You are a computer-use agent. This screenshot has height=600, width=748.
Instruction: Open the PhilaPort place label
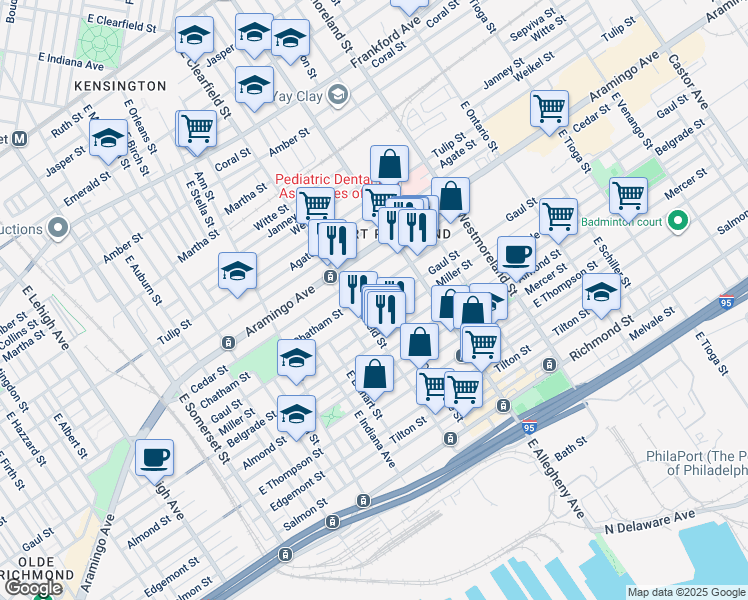(697, 463)
